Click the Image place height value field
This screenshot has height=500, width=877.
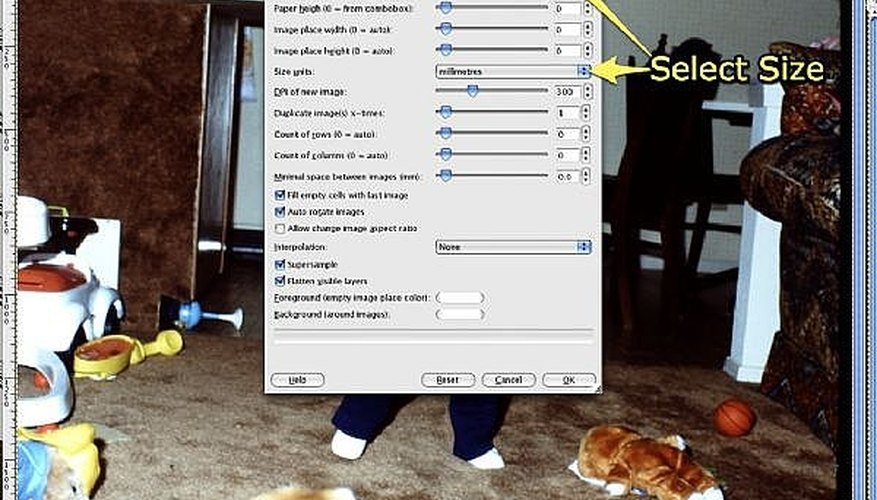[x=567, y=50]
